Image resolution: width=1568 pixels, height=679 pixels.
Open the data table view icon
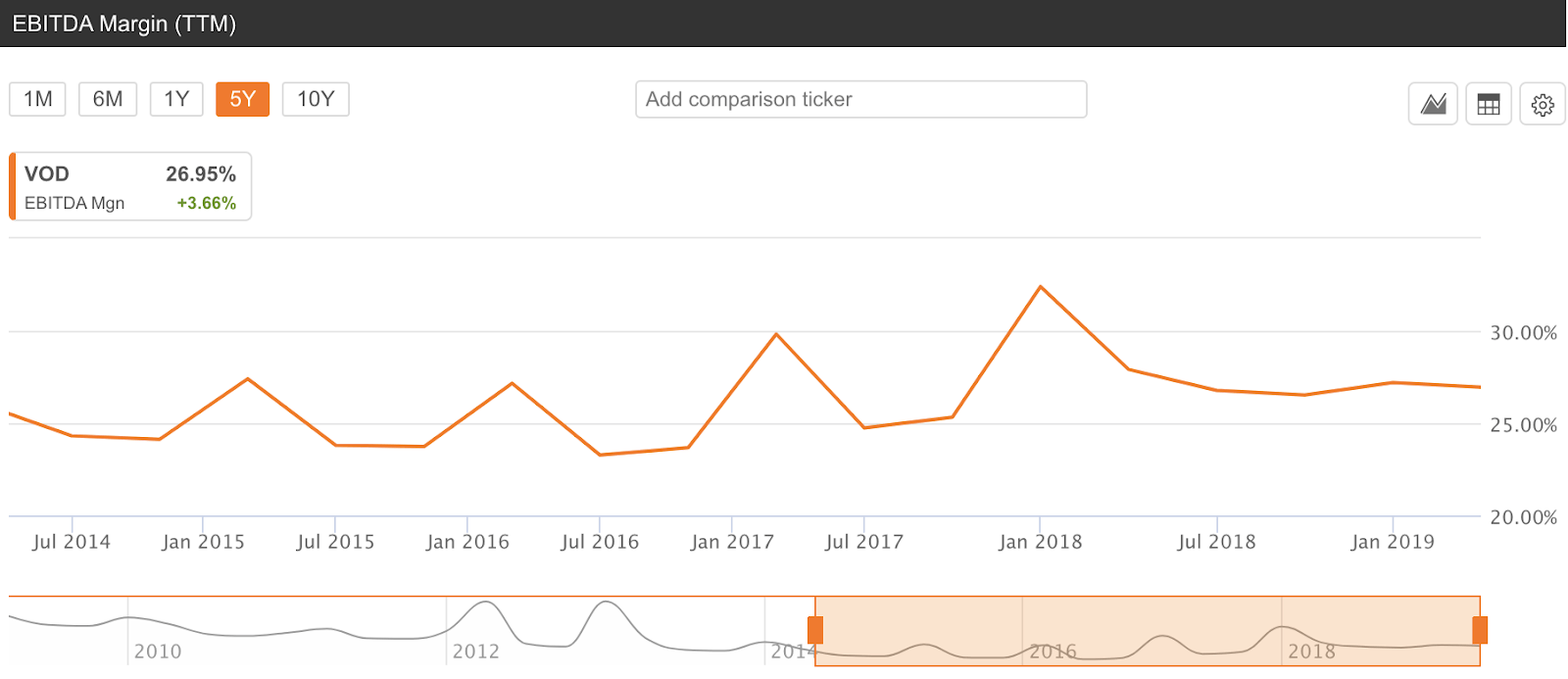tap(1489, 104)
